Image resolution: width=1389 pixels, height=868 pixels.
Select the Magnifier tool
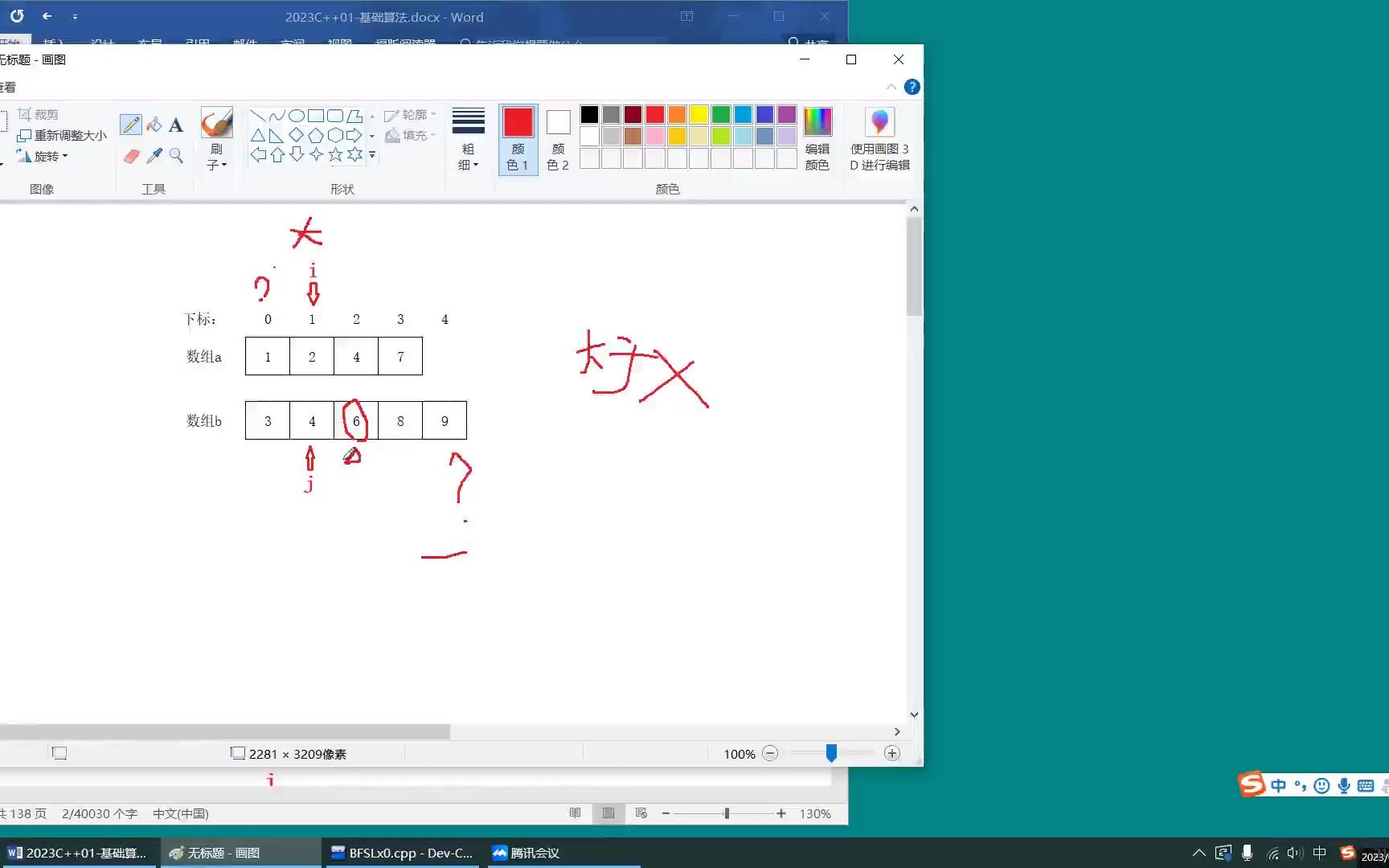point(176,156)
